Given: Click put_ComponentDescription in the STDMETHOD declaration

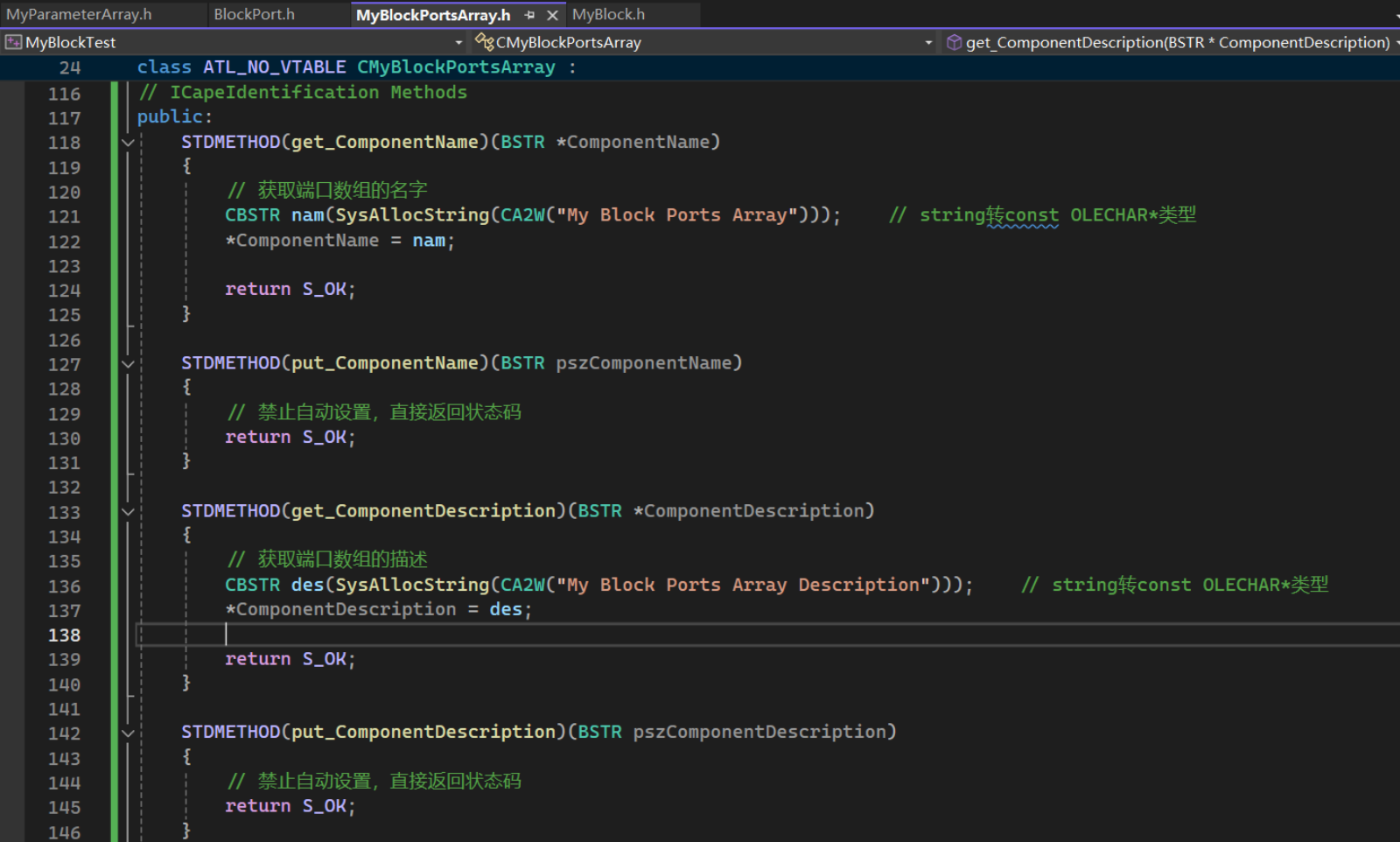Looking at the screenshot, I should 423,732.
